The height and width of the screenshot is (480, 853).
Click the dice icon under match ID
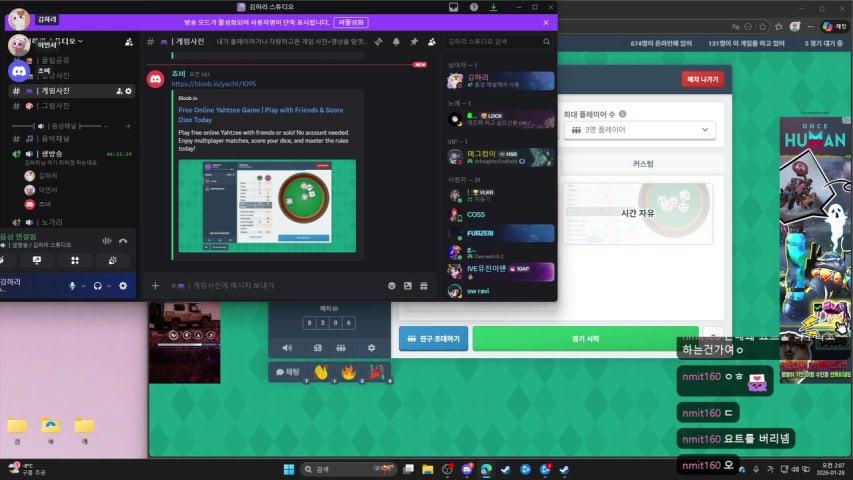point(318,348)
